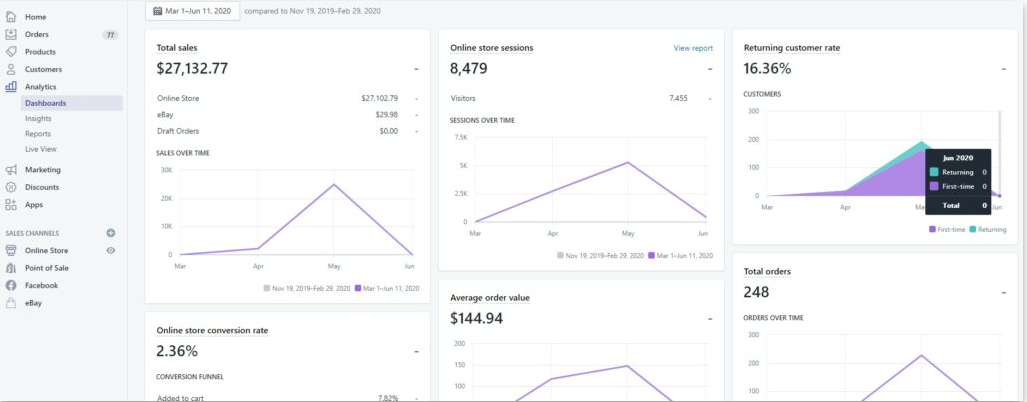Image resolution: width=1027 pixels, height=402 pixels.
Task: Click the 248 total orders value
Action: (x=756, y=292)
